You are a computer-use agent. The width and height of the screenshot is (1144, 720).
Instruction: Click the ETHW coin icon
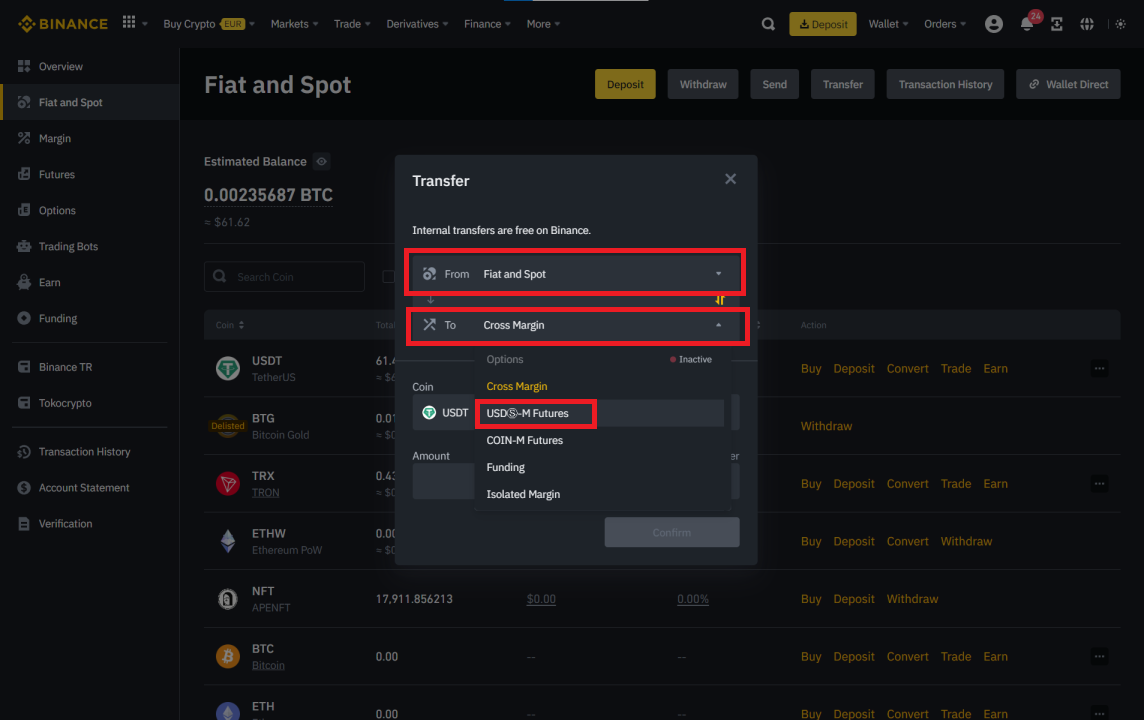[228, 541]
